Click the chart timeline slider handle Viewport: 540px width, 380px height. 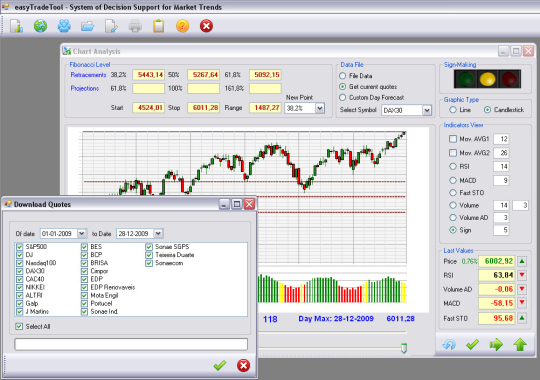(x=404, y=348)
